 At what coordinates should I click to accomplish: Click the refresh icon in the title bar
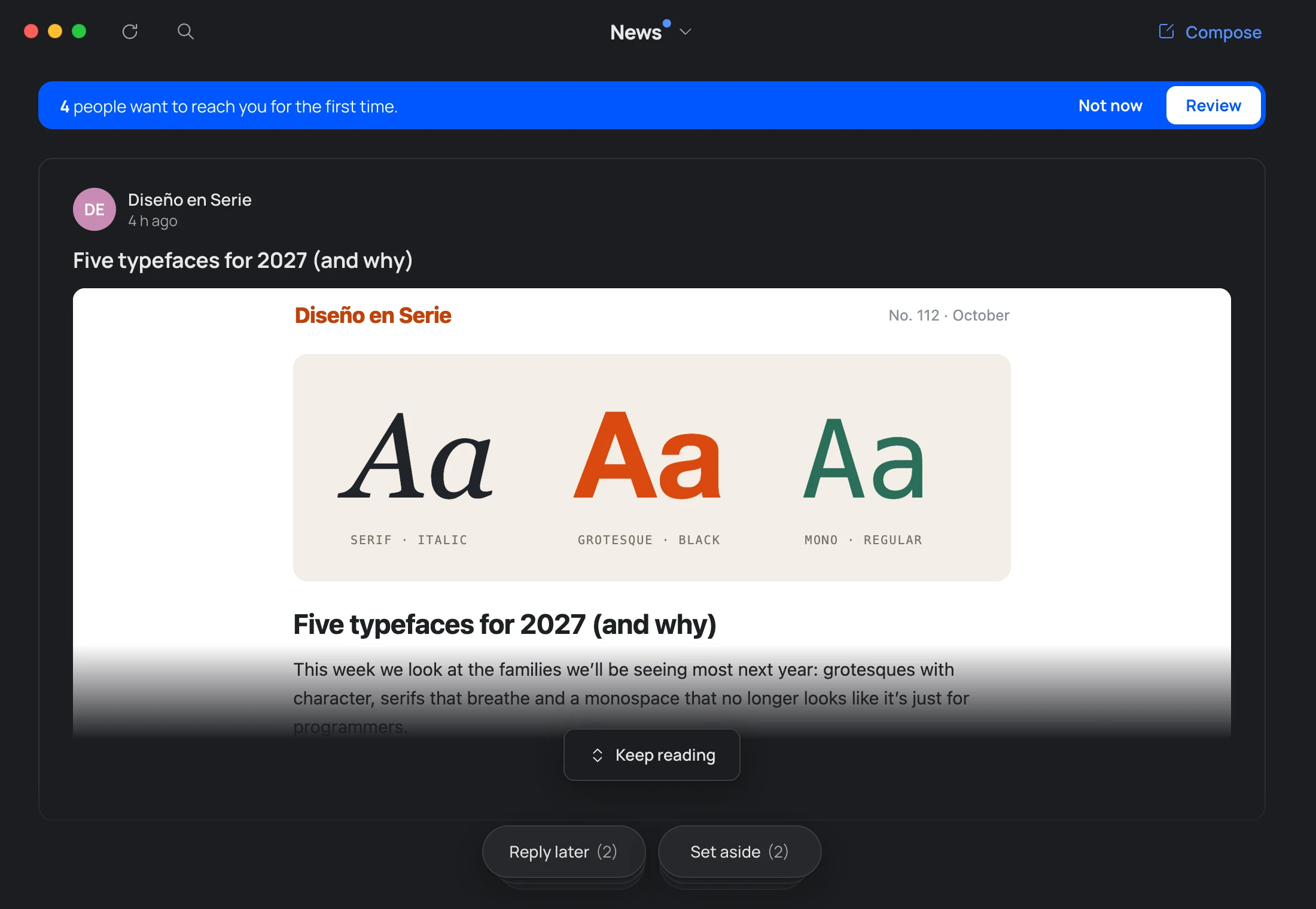130,32
